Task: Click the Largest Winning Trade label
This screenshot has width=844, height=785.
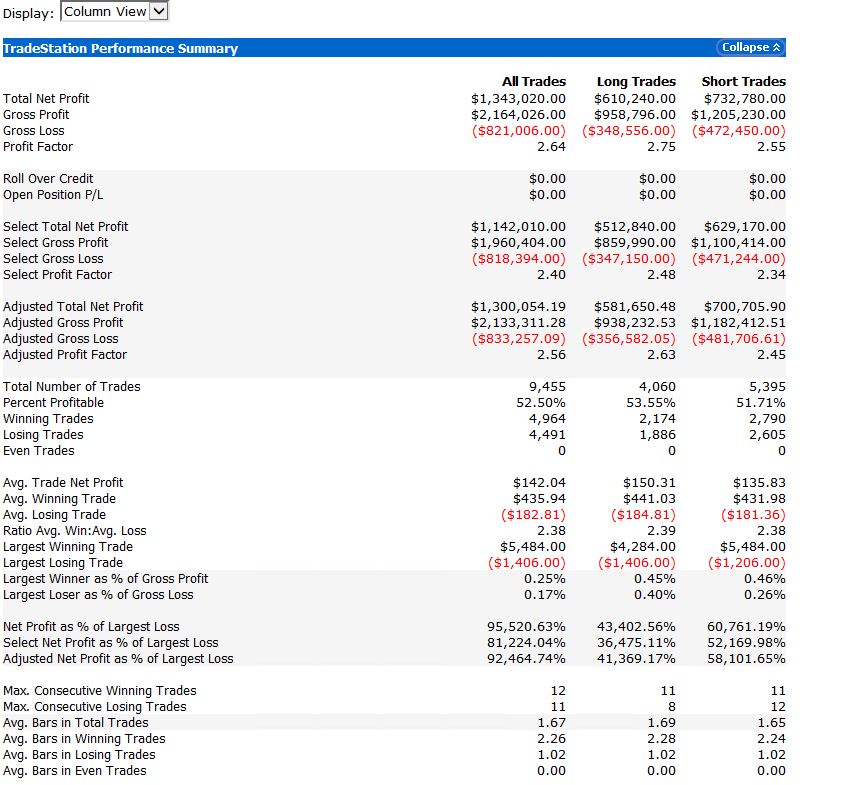Action: 68,547
